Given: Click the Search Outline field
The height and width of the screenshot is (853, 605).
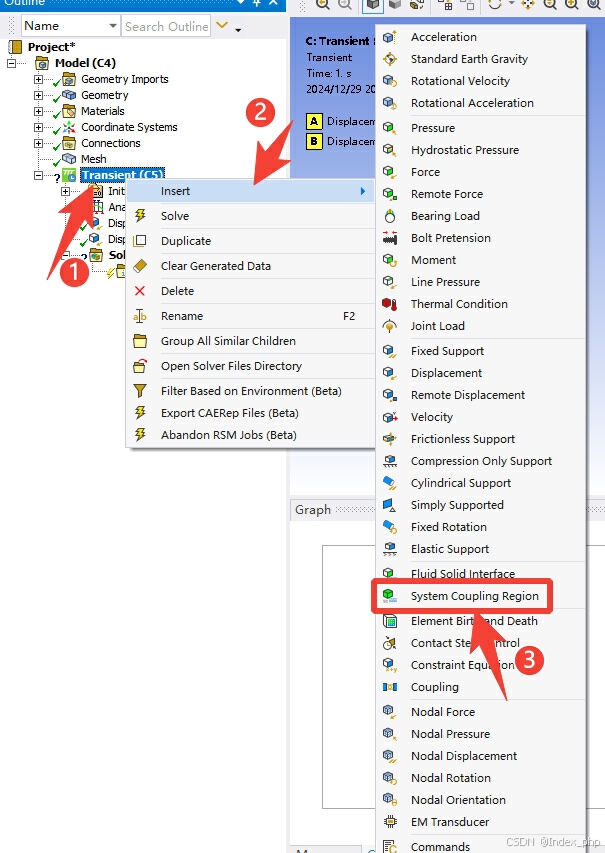Looking at the screenshot, I should pyautogui.click(x=166, y=26).
